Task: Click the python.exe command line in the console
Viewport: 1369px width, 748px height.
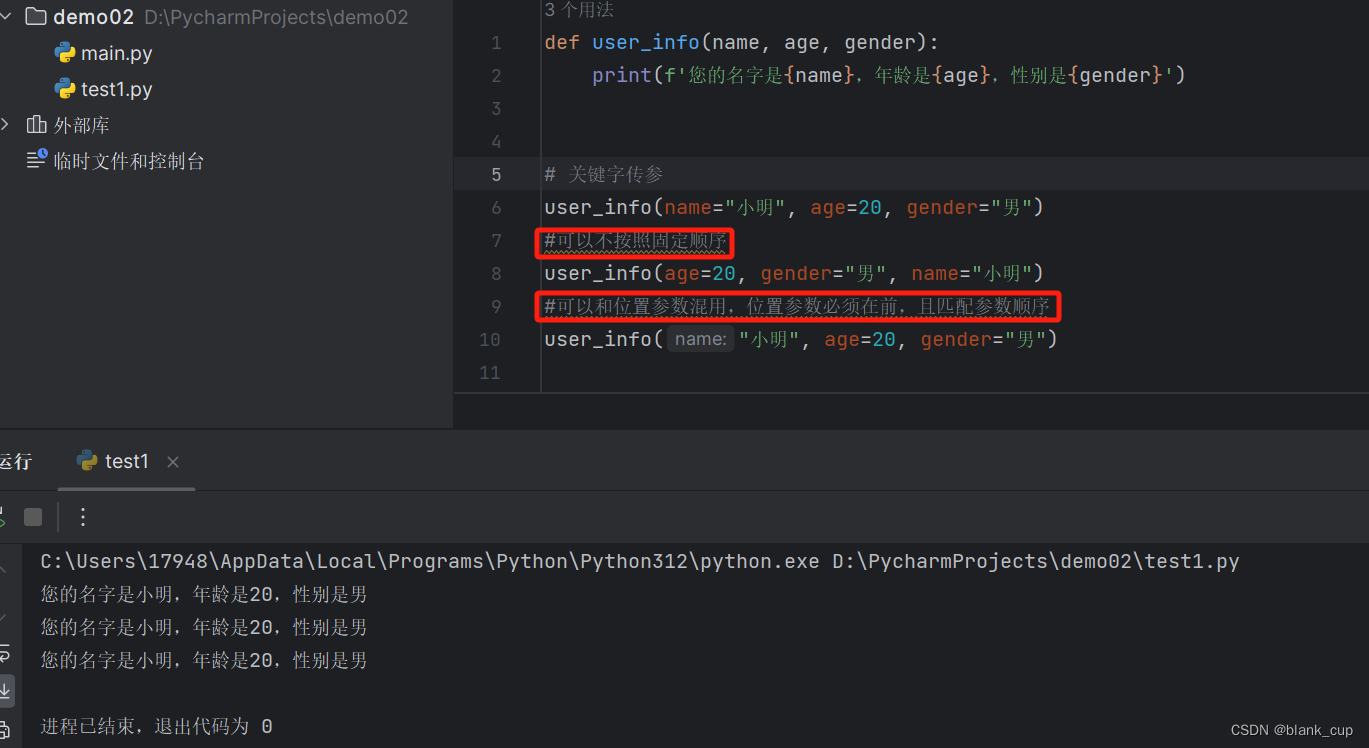Action: (x=640, y=561)
